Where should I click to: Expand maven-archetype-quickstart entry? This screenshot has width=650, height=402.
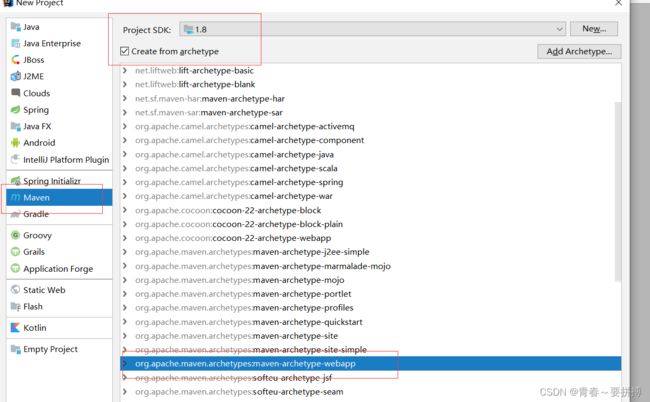pos(125,322)
